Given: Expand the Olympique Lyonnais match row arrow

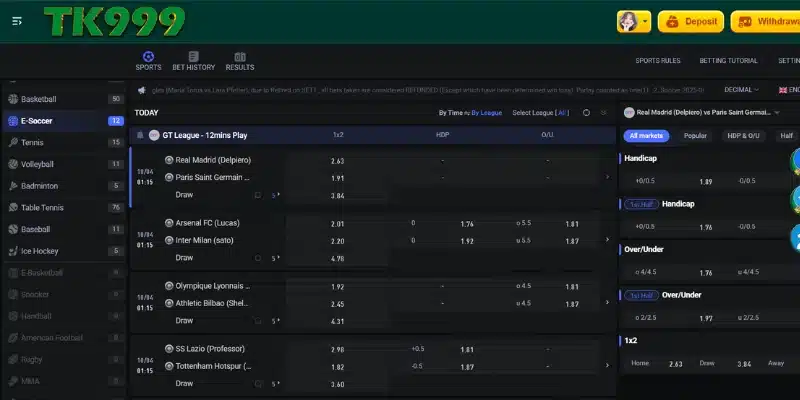Looking at the screenshot, I should coord(607,302).
